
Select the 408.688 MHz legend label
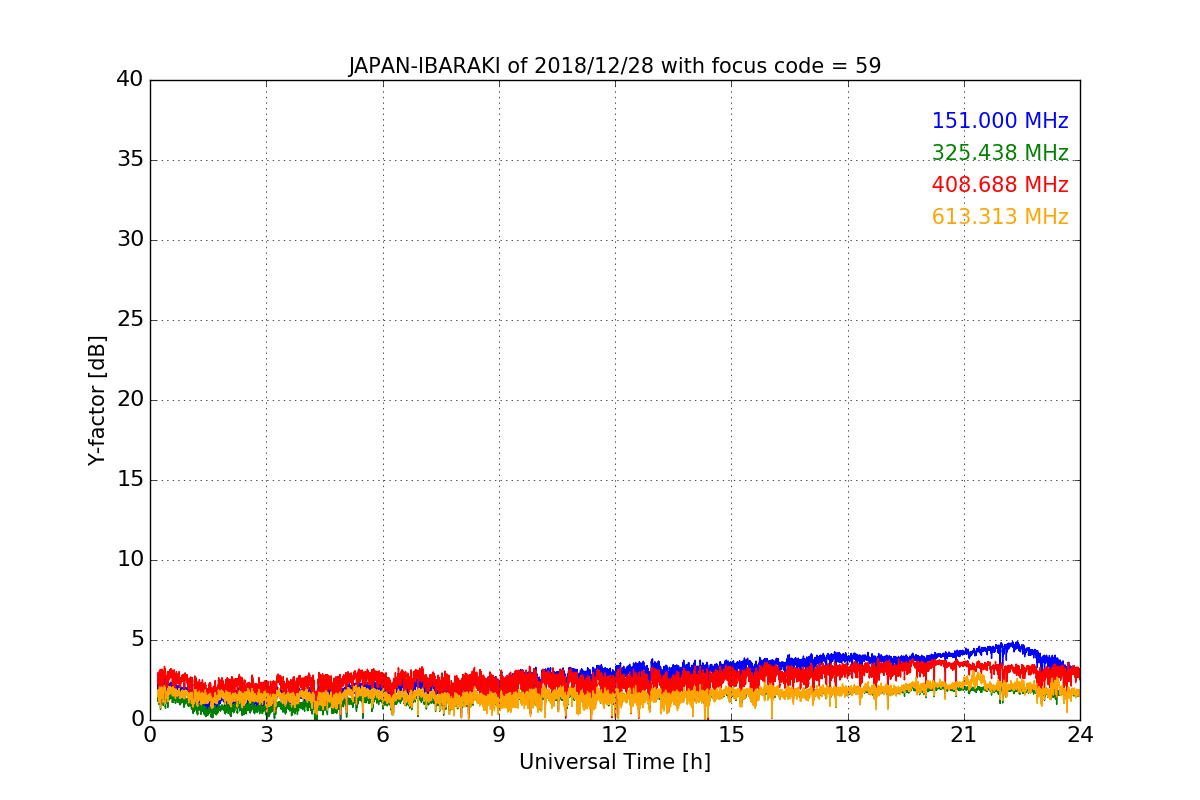(x=1000, y=185)
